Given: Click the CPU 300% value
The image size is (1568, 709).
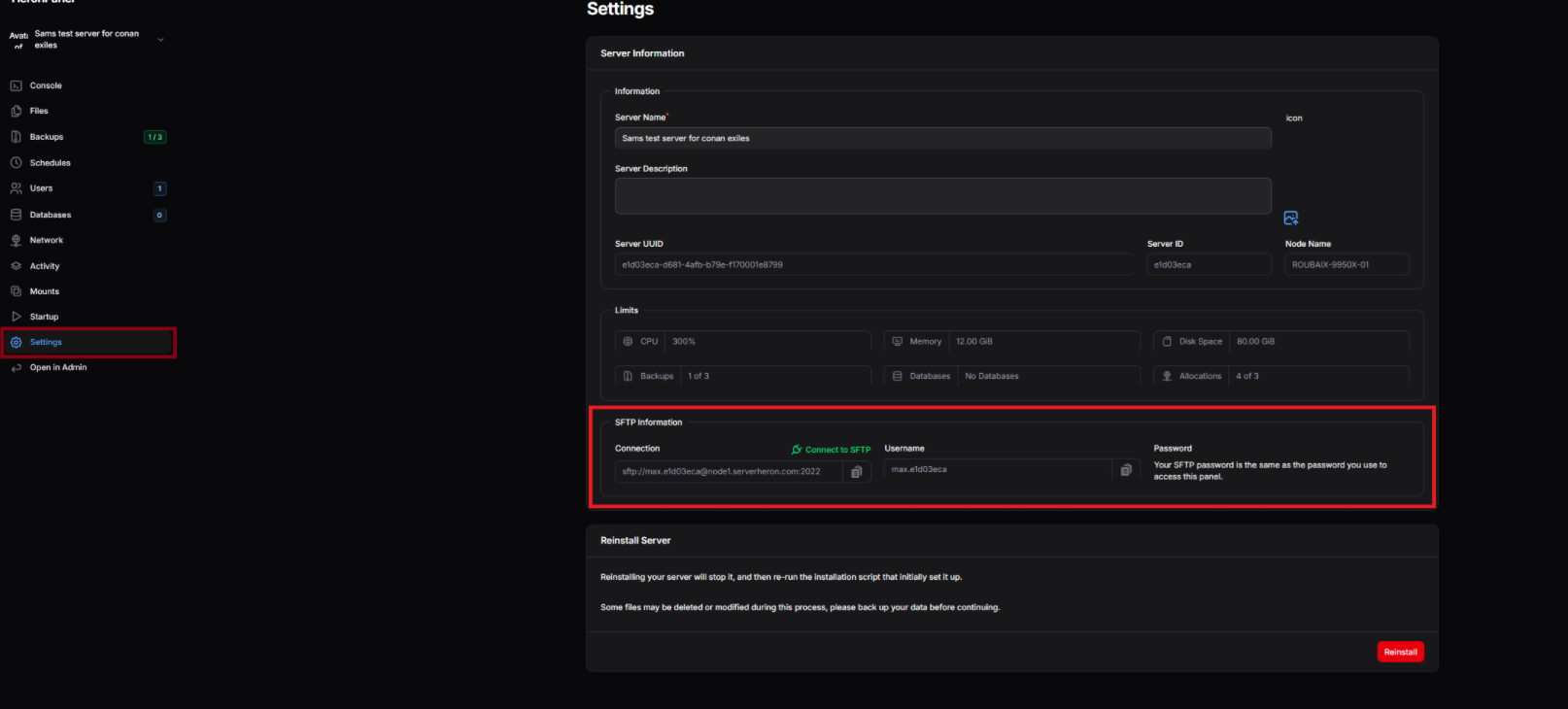Looking at the screenshot, I should [x=684, y=341].
